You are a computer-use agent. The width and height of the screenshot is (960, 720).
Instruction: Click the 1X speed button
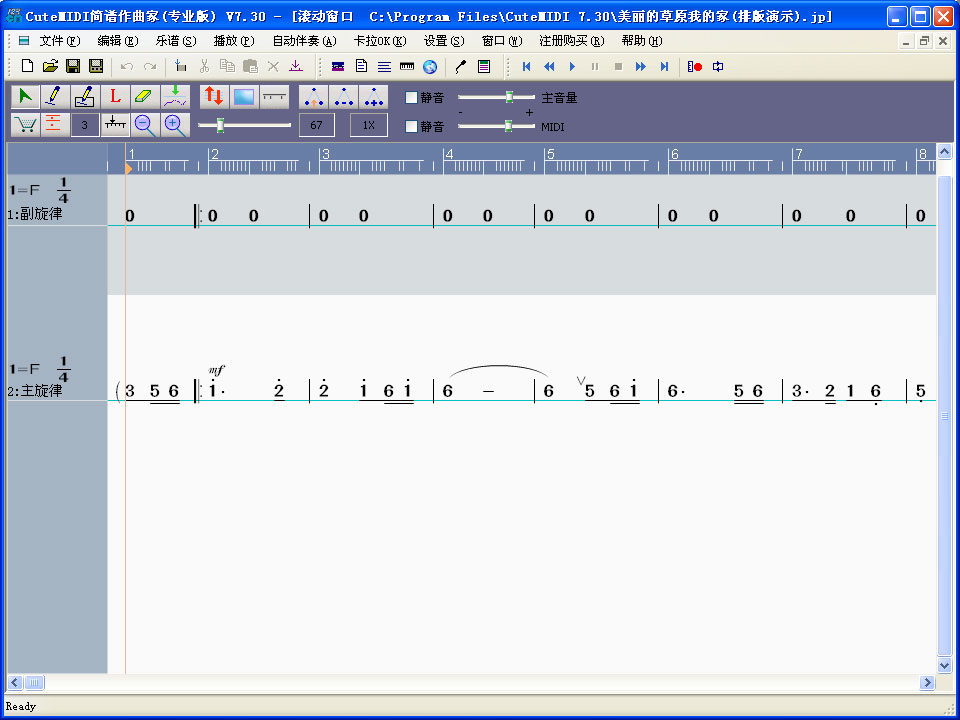(x=368, y=125)
